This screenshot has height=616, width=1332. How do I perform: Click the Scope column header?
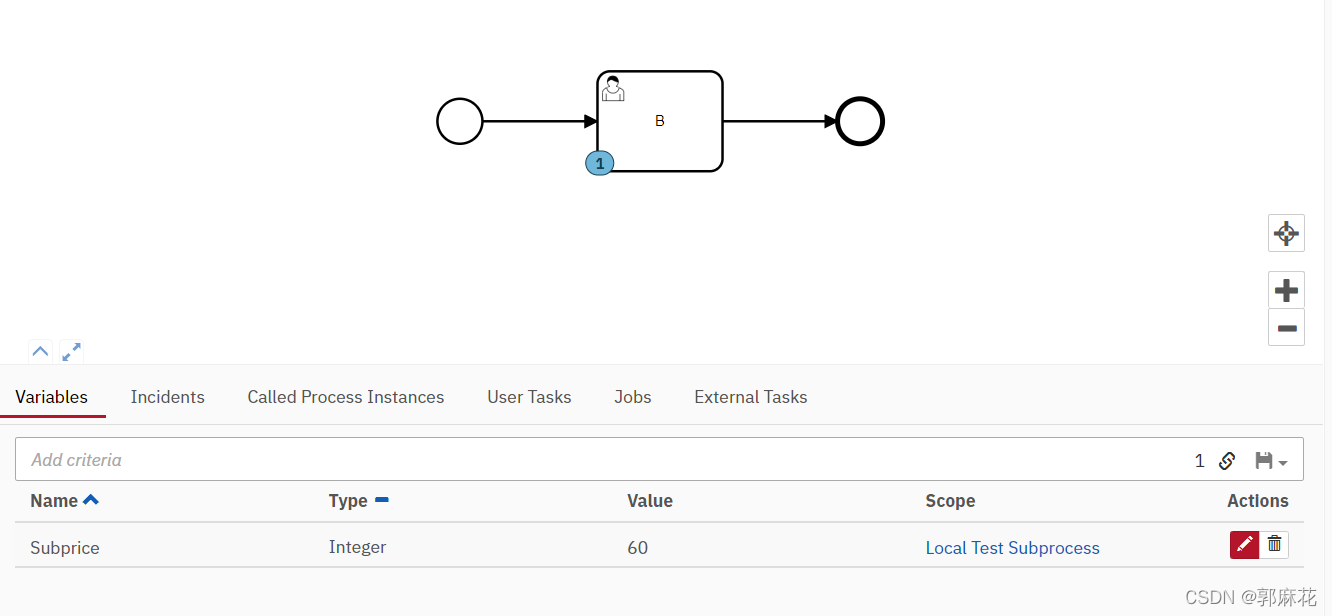click(x=950, y=501)
